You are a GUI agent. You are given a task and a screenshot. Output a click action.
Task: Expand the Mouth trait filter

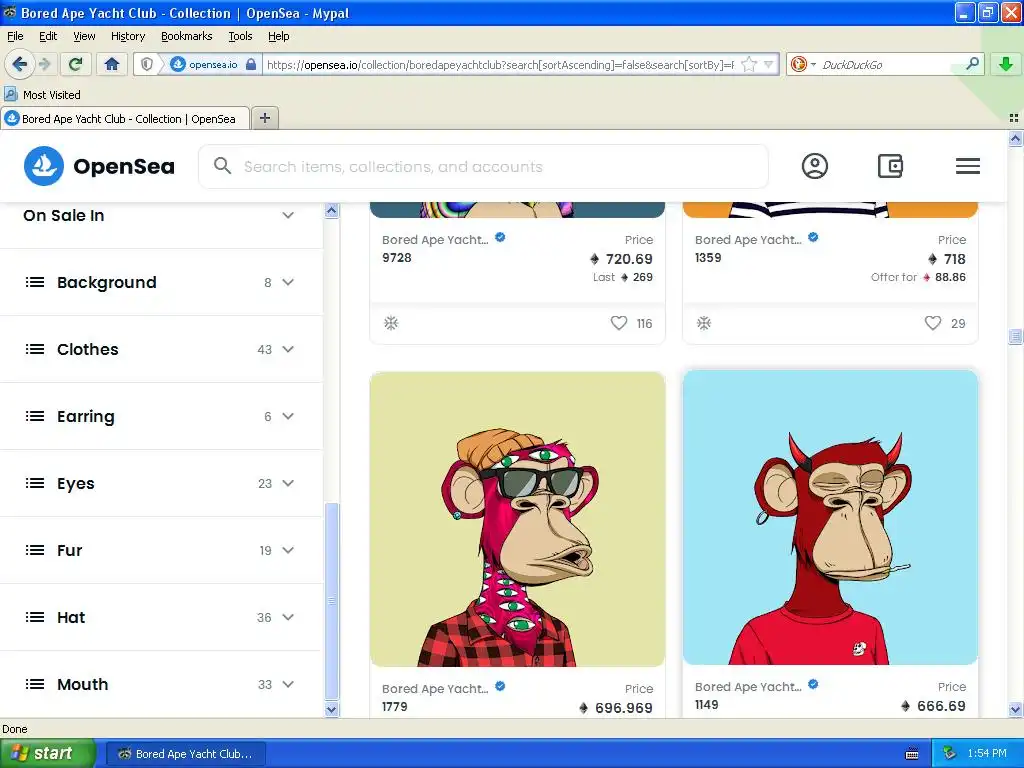(161, 684)
